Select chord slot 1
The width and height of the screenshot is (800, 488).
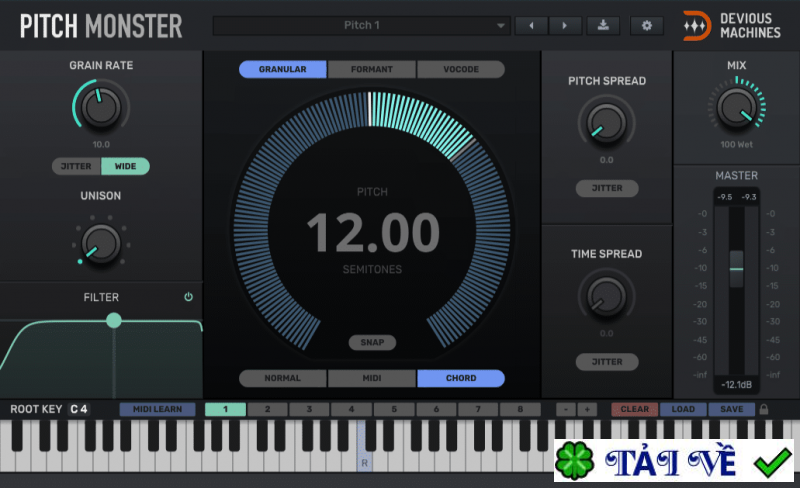click(225, 409)
